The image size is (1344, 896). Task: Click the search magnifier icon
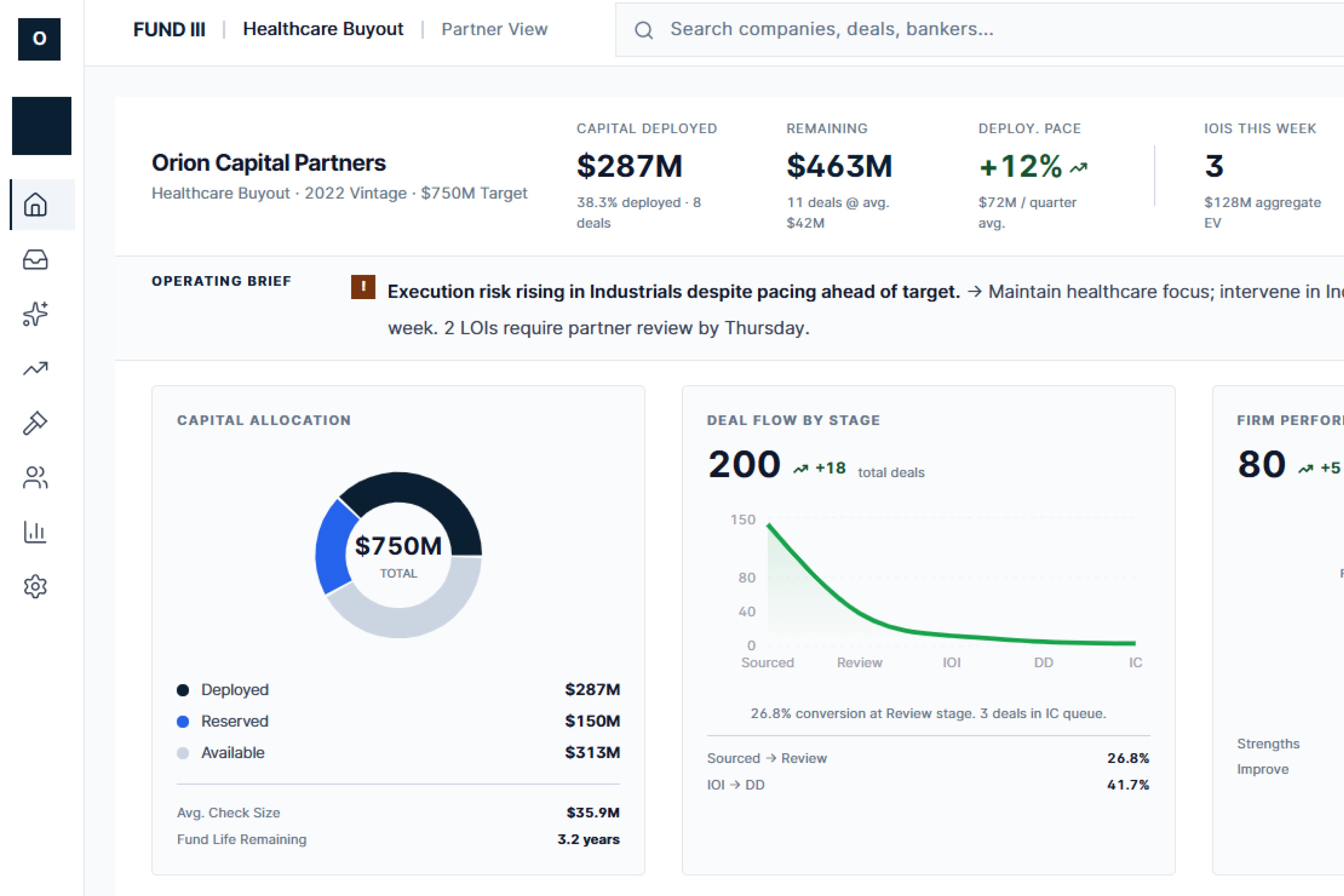(x=644, y=30)
